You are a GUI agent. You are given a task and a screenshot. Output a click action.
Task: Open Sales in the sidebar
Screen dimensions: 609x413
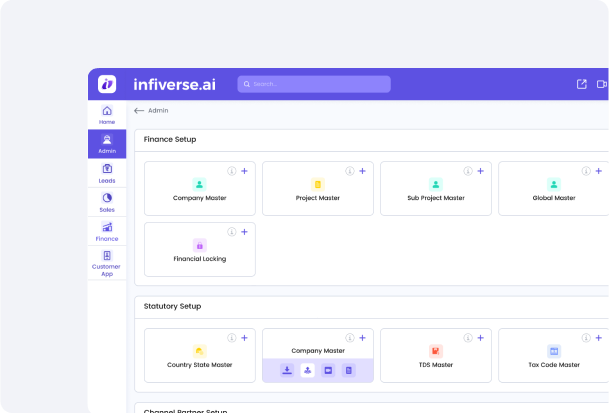107,202
